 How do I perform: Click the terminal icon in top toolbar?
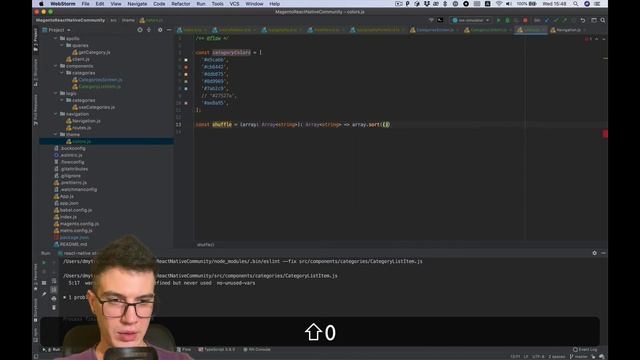(440, 20)
